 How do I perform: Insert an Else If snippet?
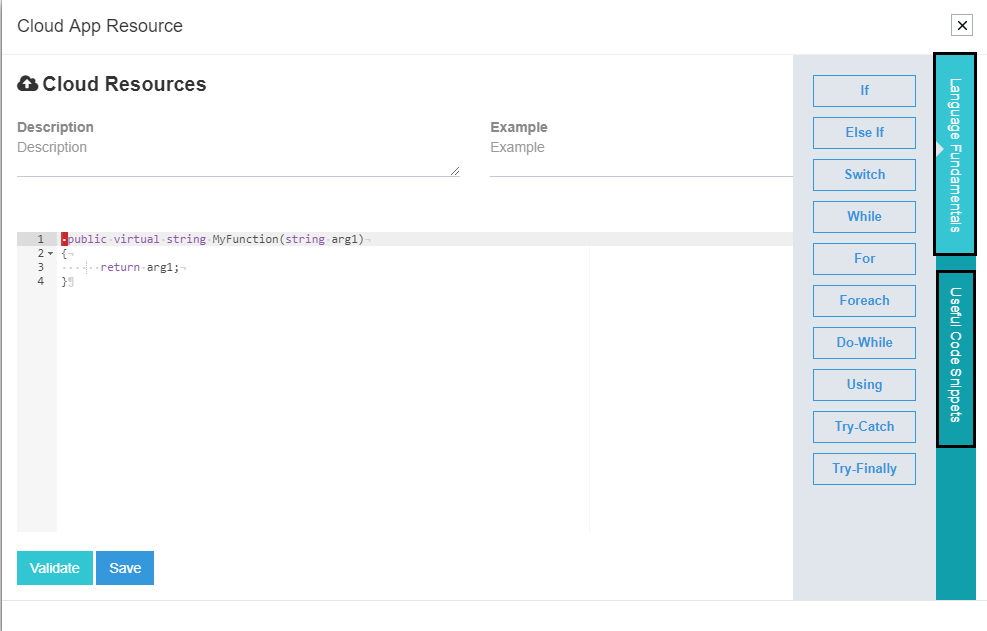coord(863,132)
